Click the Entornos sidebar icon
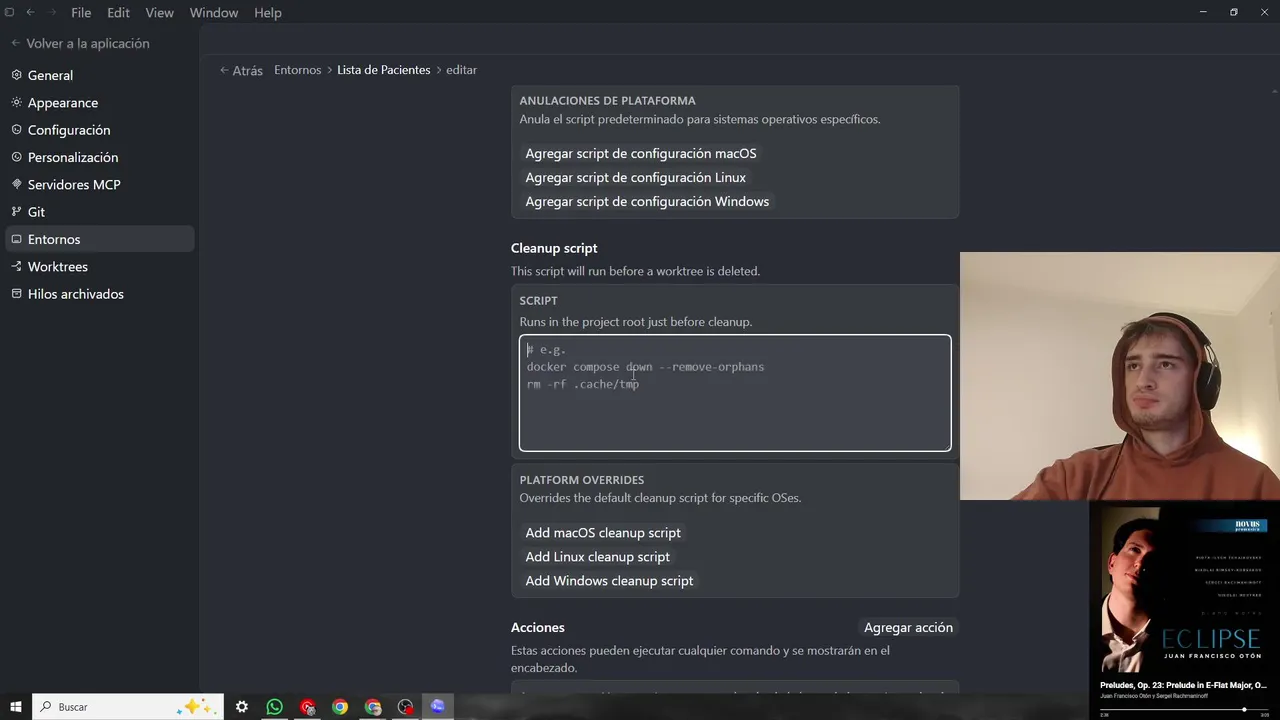 [x=16, y=239]
